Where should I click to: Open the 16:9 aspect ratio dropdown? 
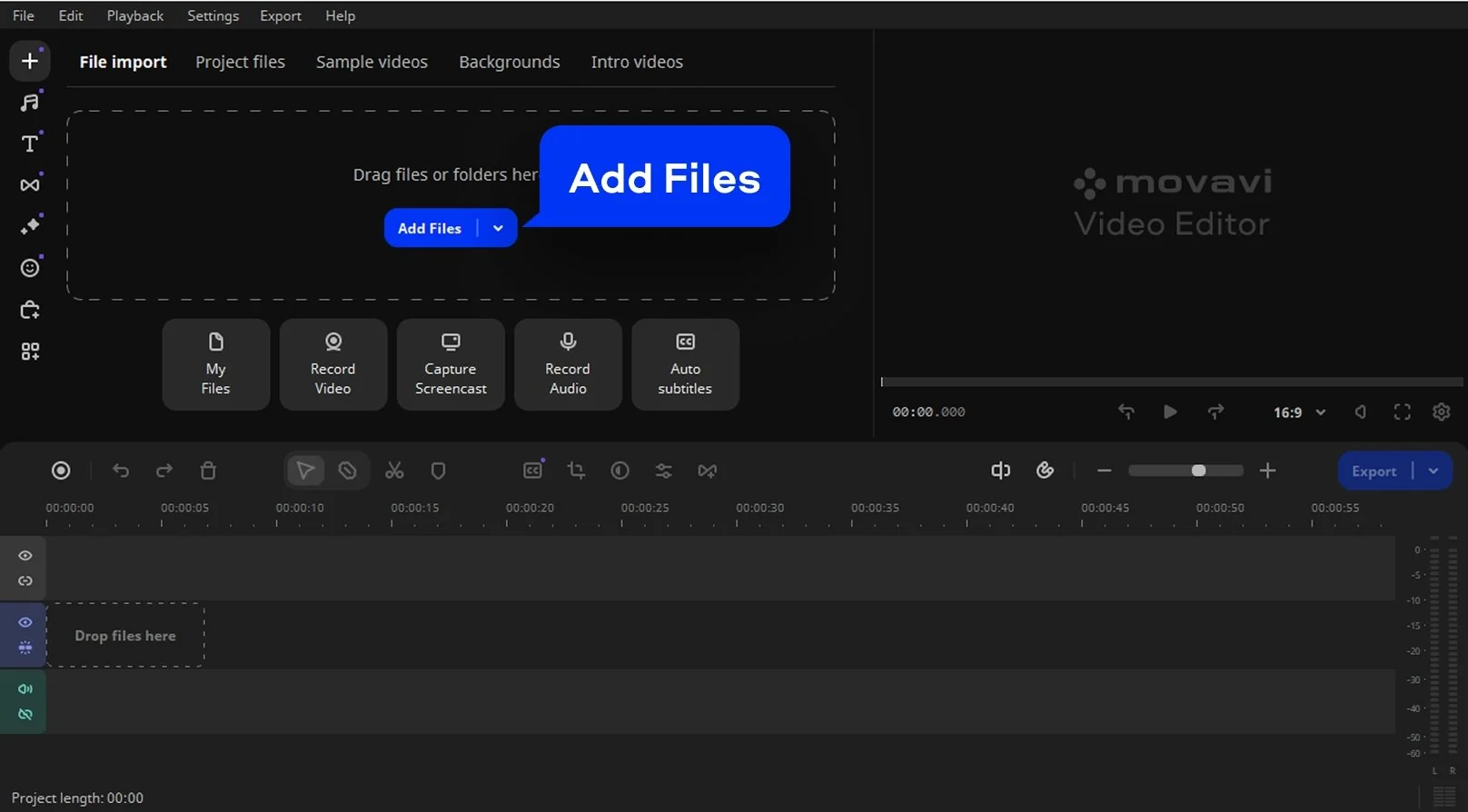pyautogui.click(x=1299, y=412)
